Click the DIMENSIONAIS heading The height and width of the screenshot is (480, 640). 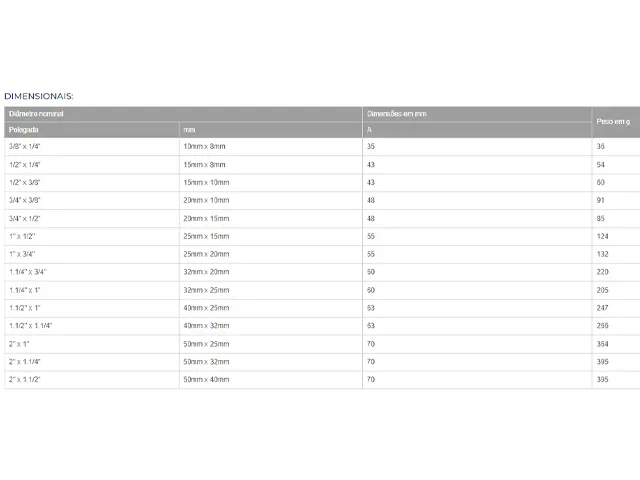pos(39,96)
